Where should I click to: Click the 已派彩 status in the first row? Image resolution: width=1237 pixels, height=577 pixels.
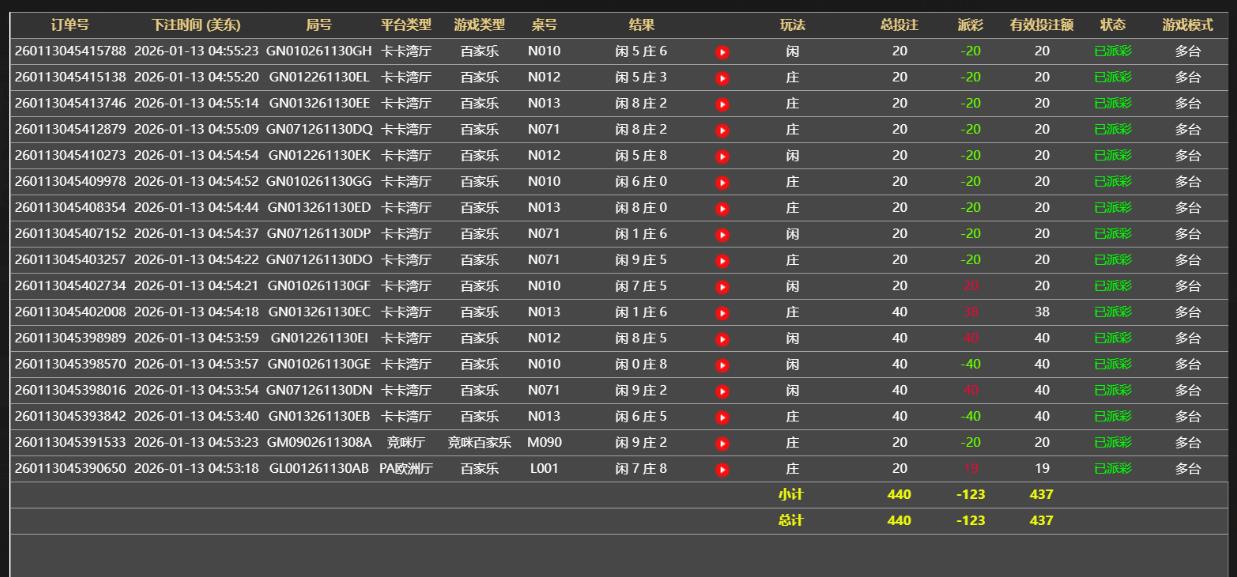click(1113, 51)
